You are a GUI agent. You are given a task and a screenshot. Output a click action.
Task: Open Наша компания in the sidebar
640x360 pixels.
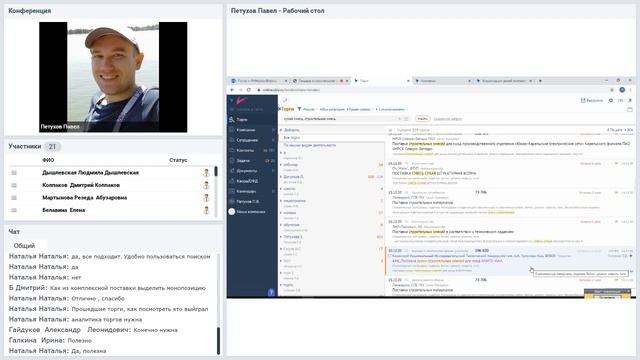pos(251,212)
